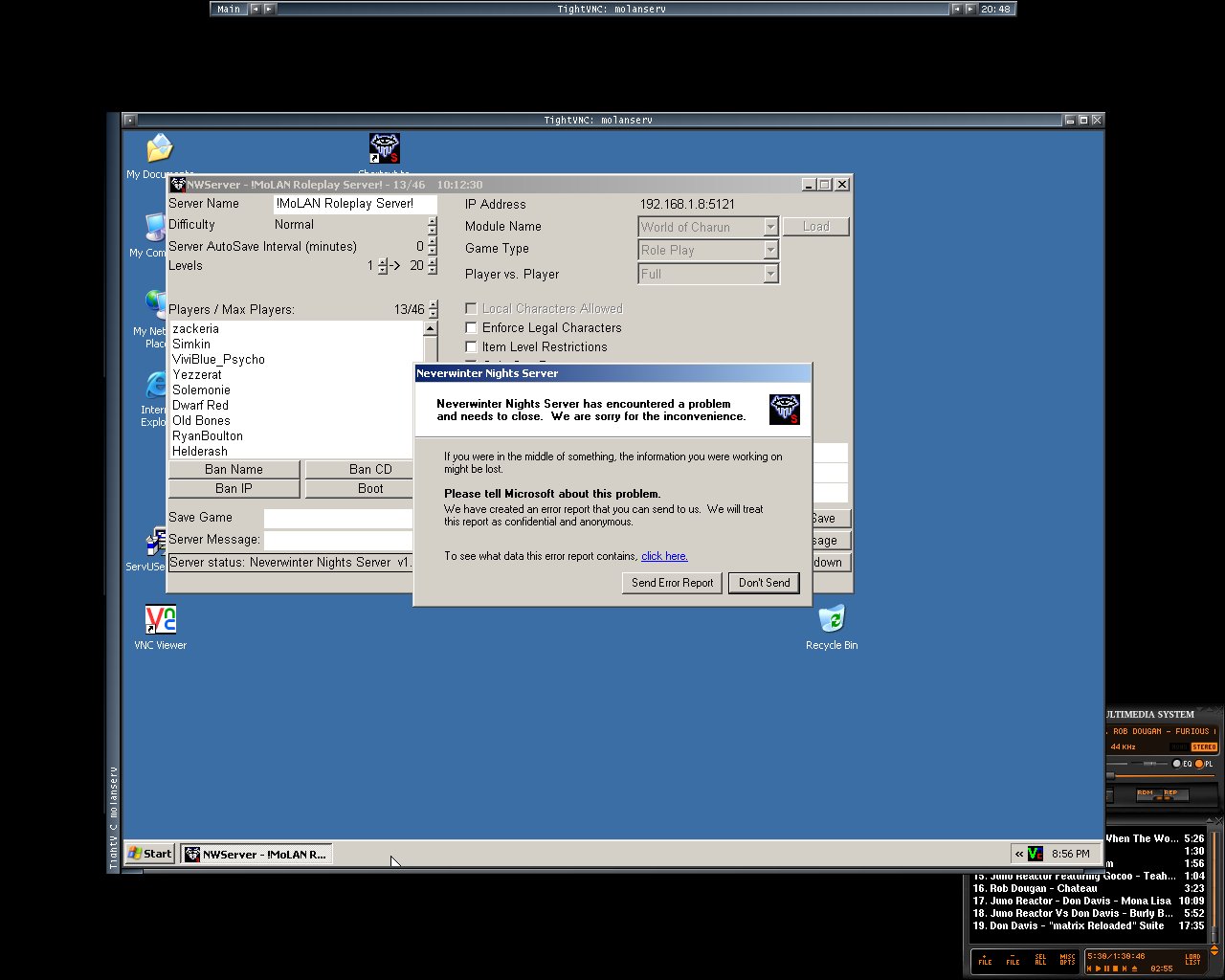Image resolution: width=1225 pixels, height=980 pixels.
Task: Select player 'ViviBlue_Psycho' in the list
Action: coord(296,359)
